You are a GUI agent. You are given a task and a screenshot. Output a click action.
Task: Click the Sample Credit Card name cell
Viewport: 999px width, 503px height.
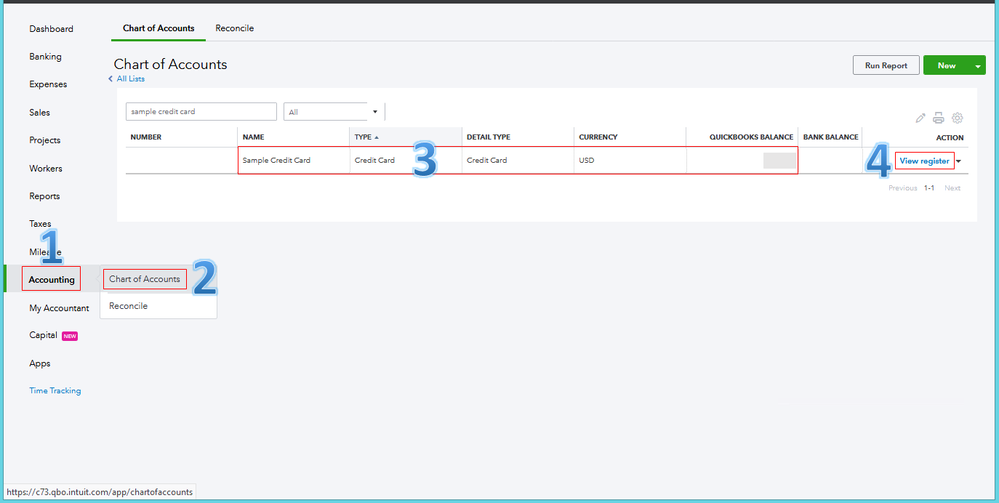[277, 161]
